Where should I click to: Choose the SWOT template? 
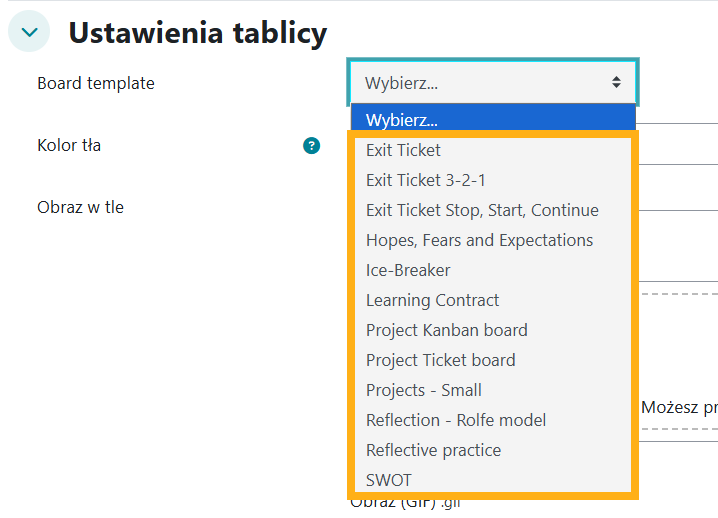388,480
